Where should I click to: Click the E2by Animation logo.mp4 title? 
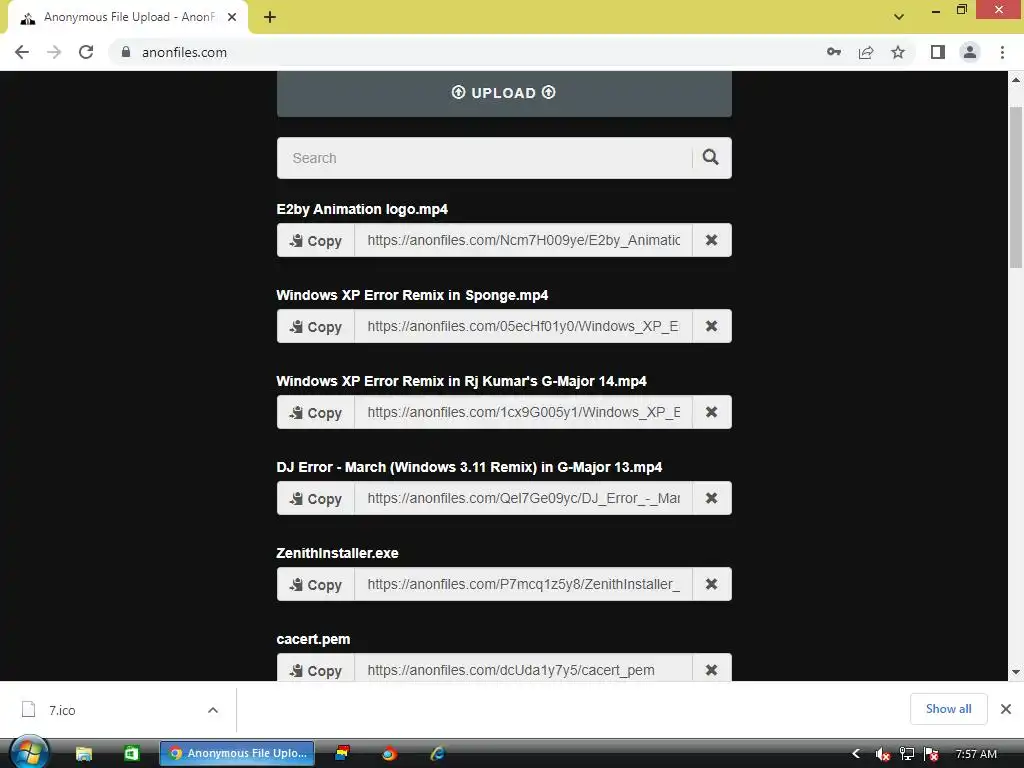362,210
